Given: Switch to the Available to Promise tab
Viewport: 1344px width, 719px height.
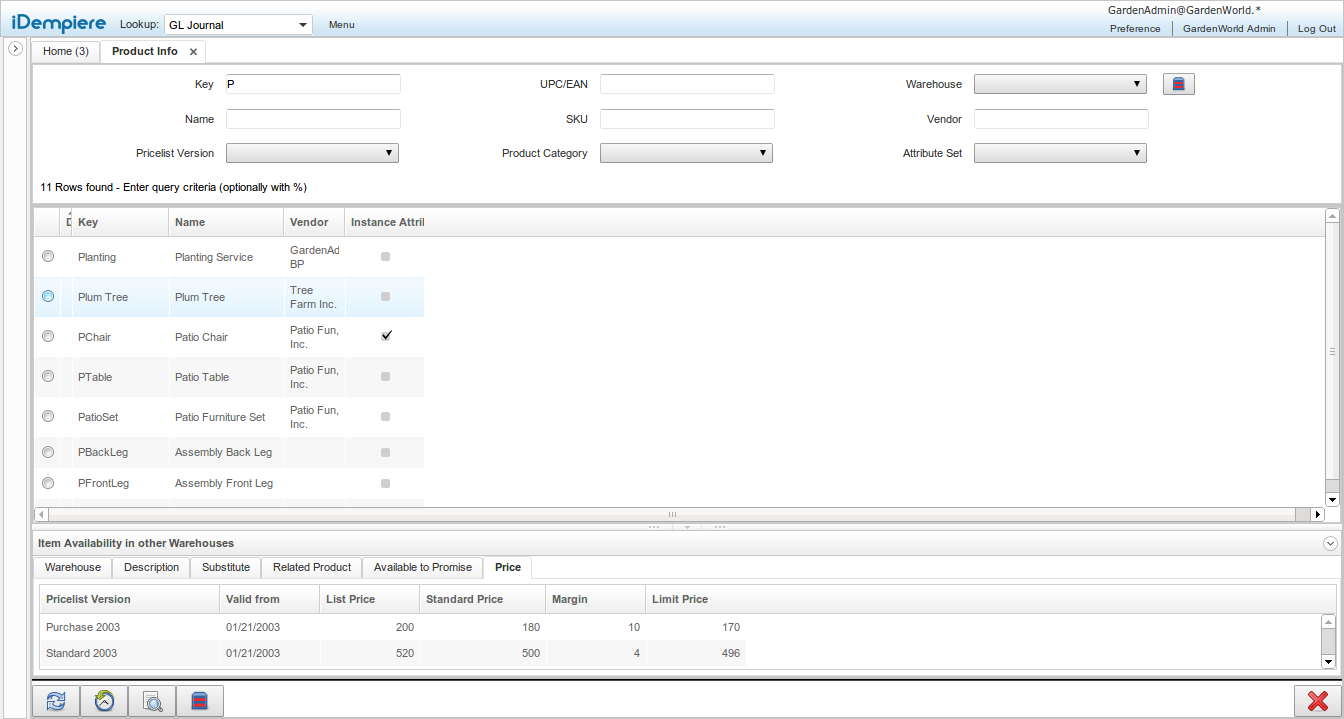Looking at the screenshot, I should (422, 567).
